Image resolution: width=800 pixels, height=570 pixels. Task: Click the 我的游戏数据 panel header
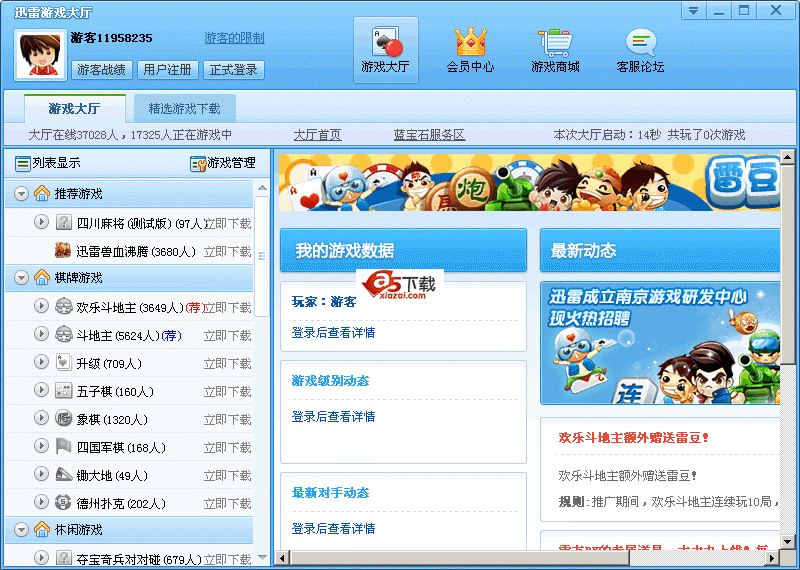click(x=403, y=250)
